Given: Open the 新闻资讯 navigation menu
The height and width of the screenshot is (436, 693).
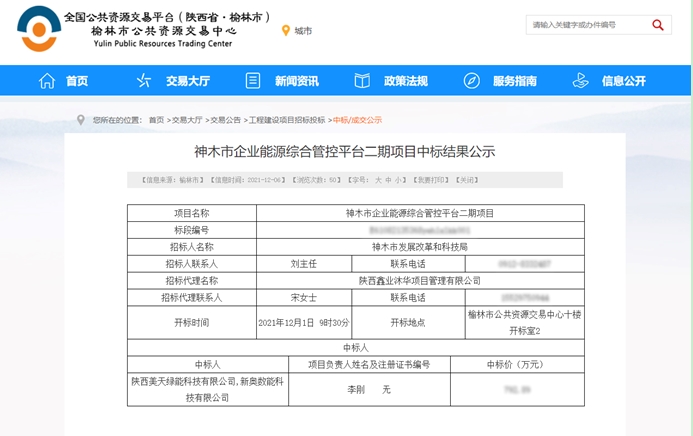Looking at the screenshot, I should click(x=297, y=81).
